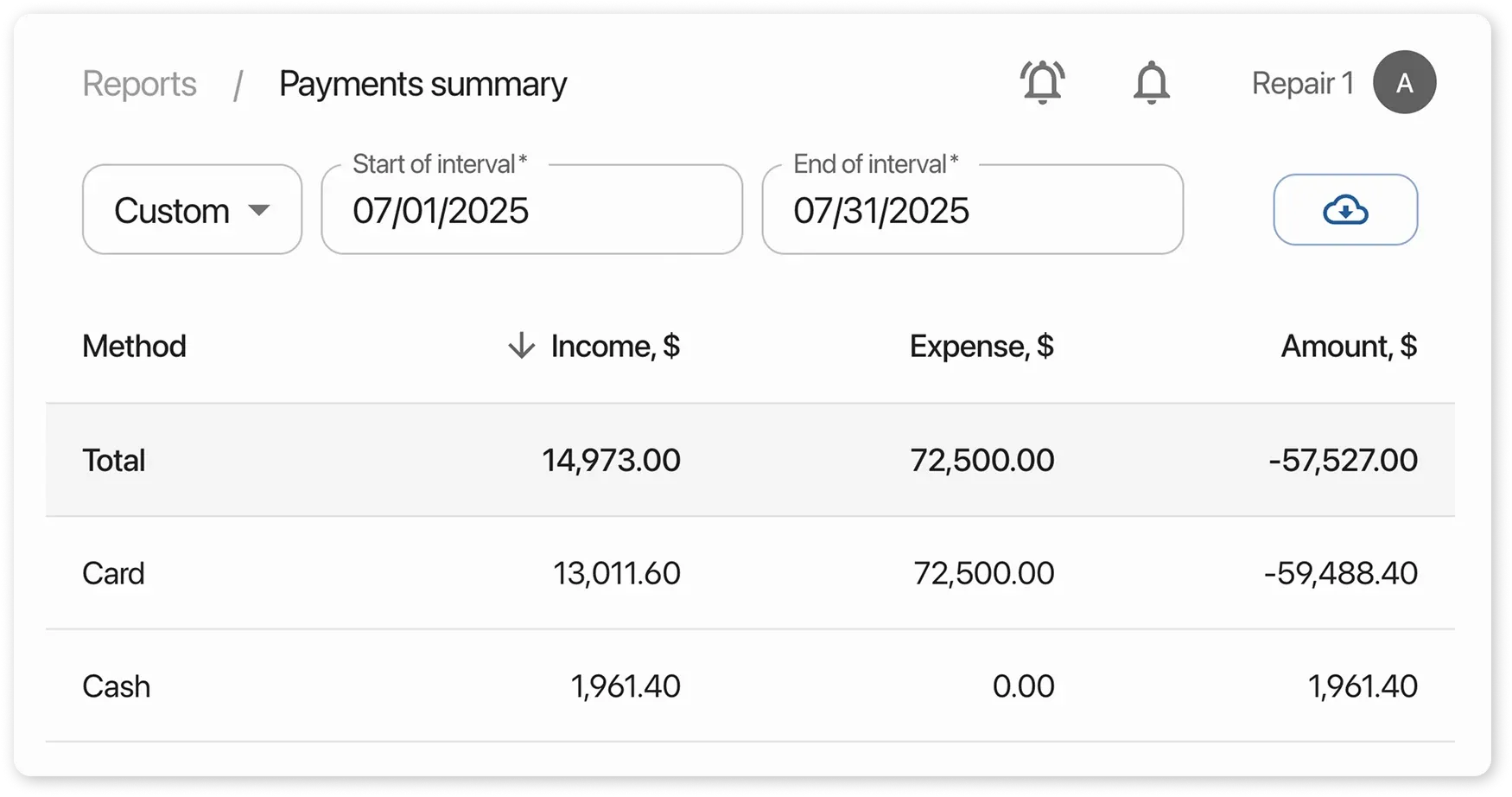
Task: Sort by Amount, $ column header
Action: pos(1349,346)
